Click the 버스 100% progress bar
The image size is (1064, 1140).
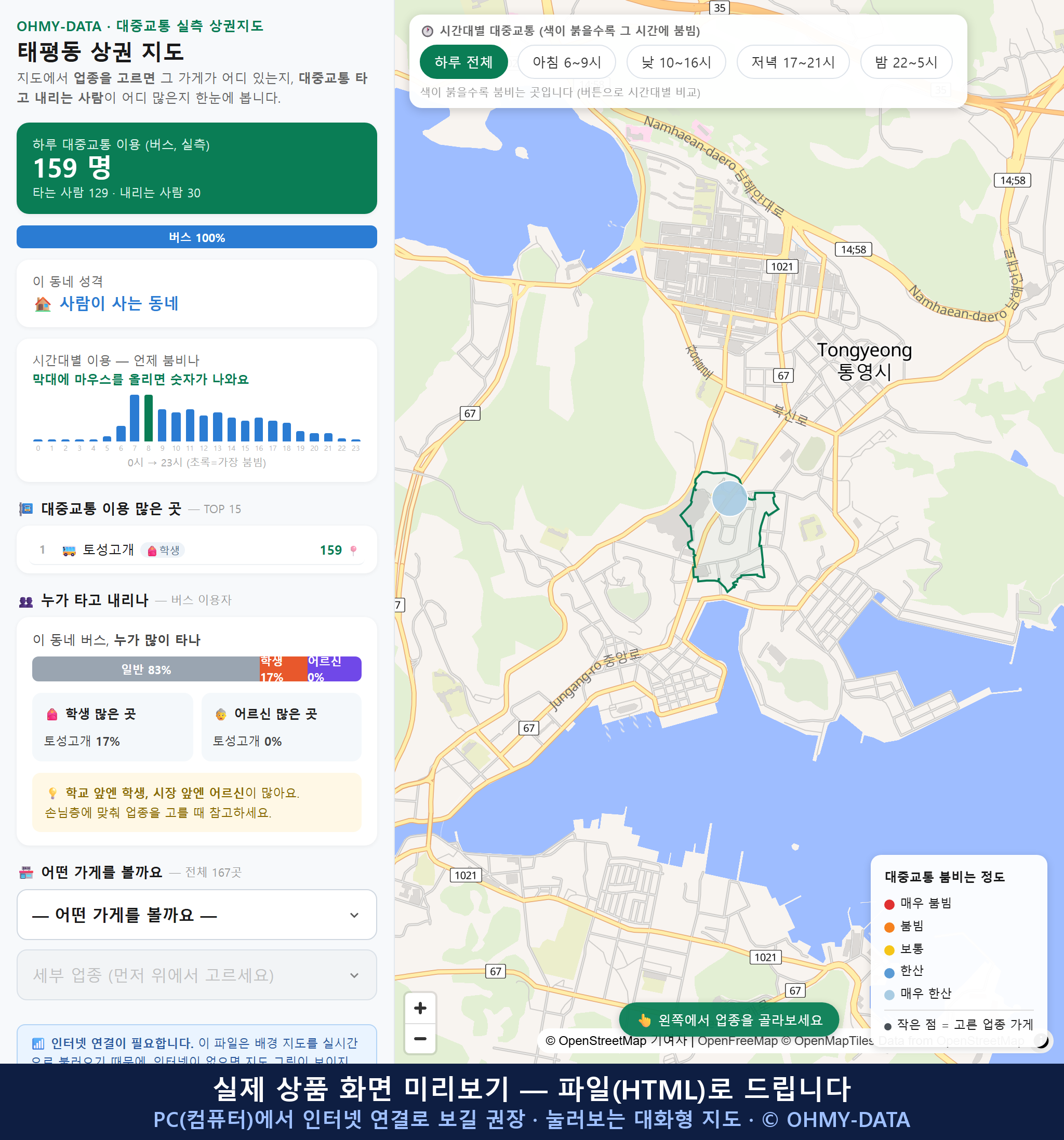[197, 237]
